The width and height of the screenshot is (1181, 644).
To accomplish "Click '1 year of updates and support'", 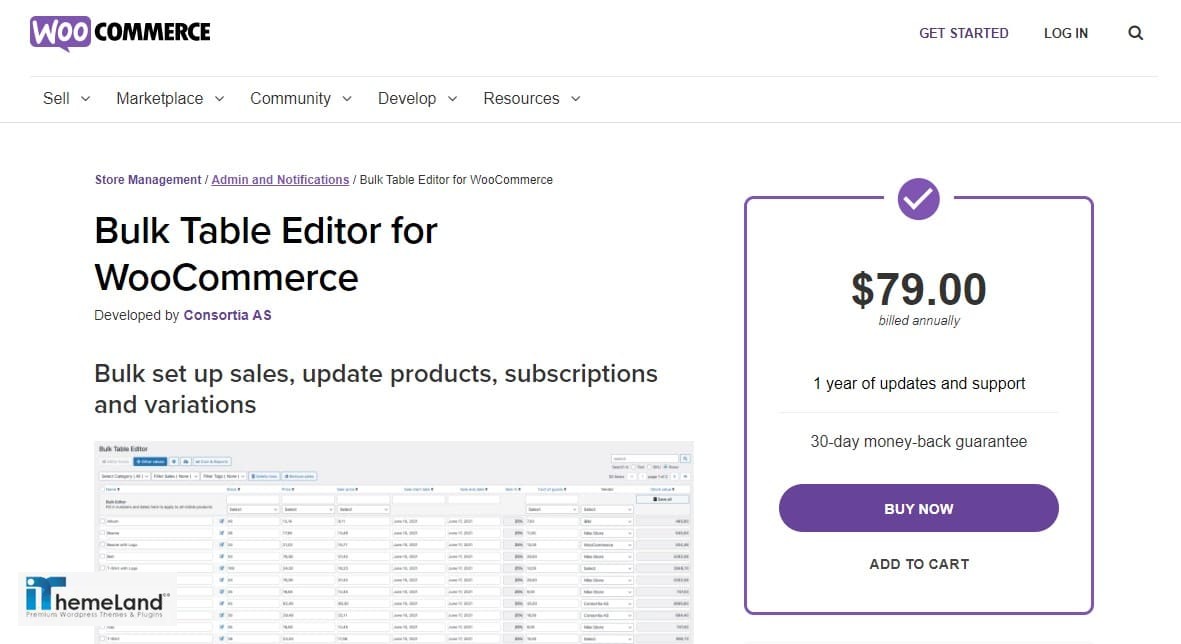I will coord(919,383).
